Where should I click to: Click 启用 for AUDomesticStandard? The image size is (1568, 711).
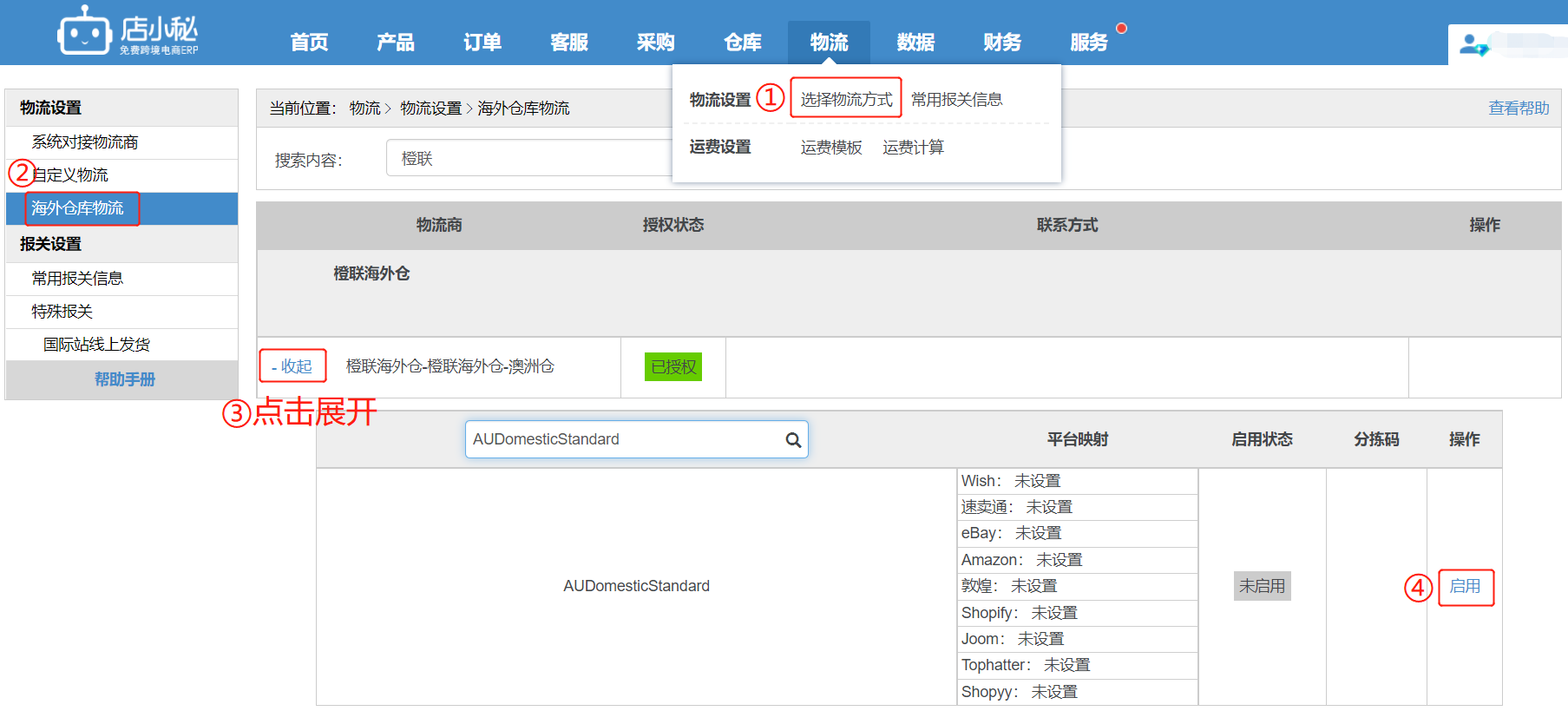coord(1466,587)
